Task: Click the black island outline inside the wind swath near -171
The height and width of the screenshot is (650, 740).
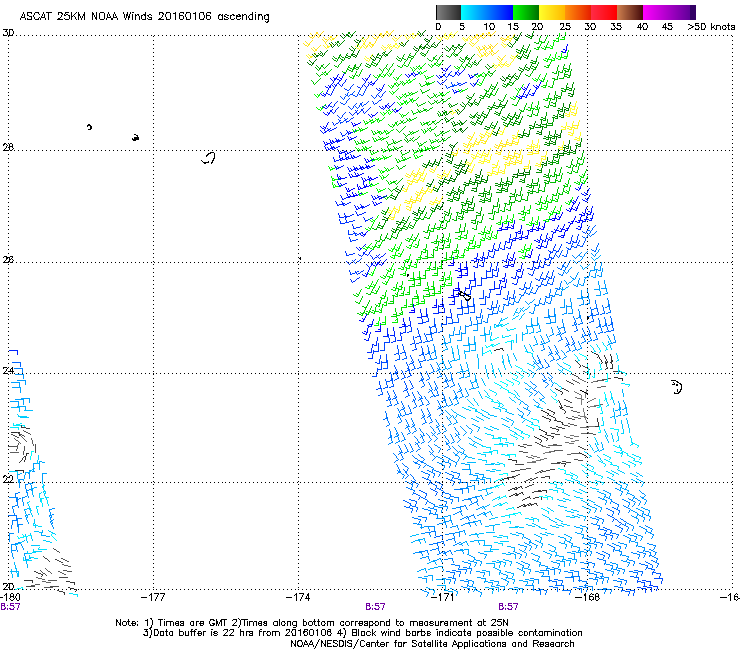Action: 464,295
